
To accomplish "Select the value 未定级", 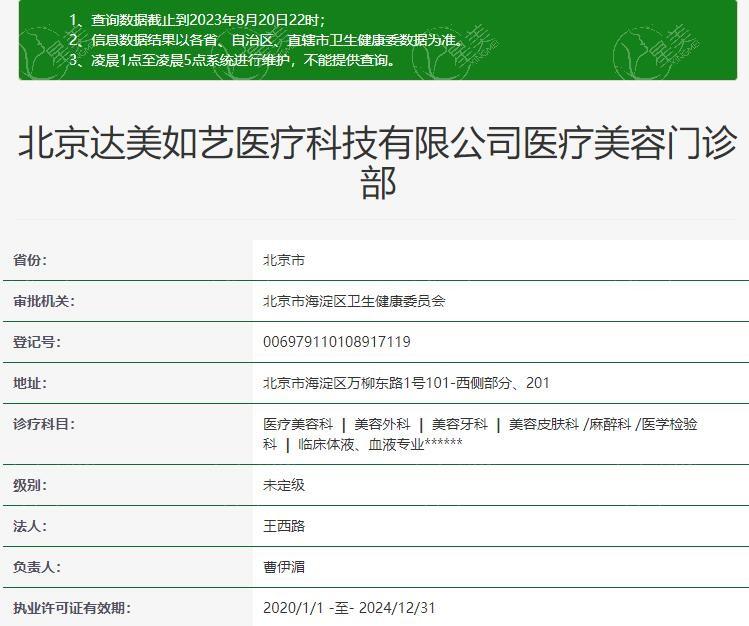I will (x=284, y=485).
